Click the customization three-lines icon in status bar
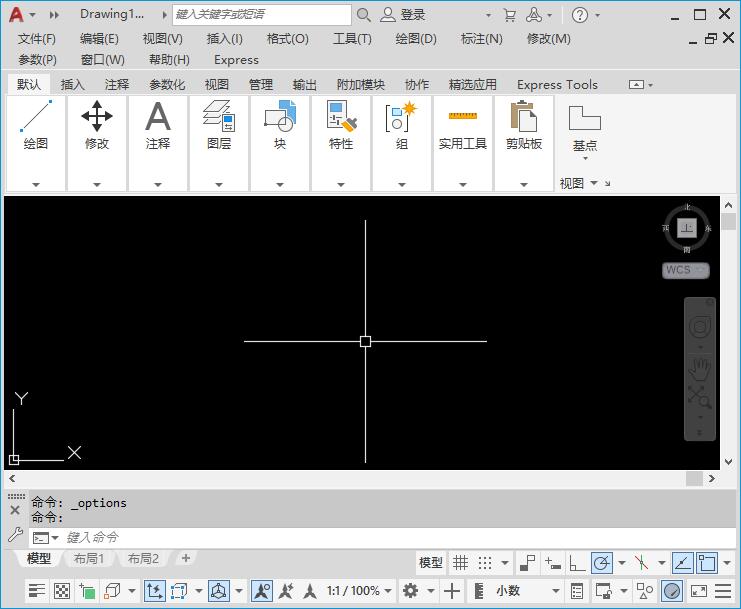Screen dimensions: 741x609 click(723, 591)
